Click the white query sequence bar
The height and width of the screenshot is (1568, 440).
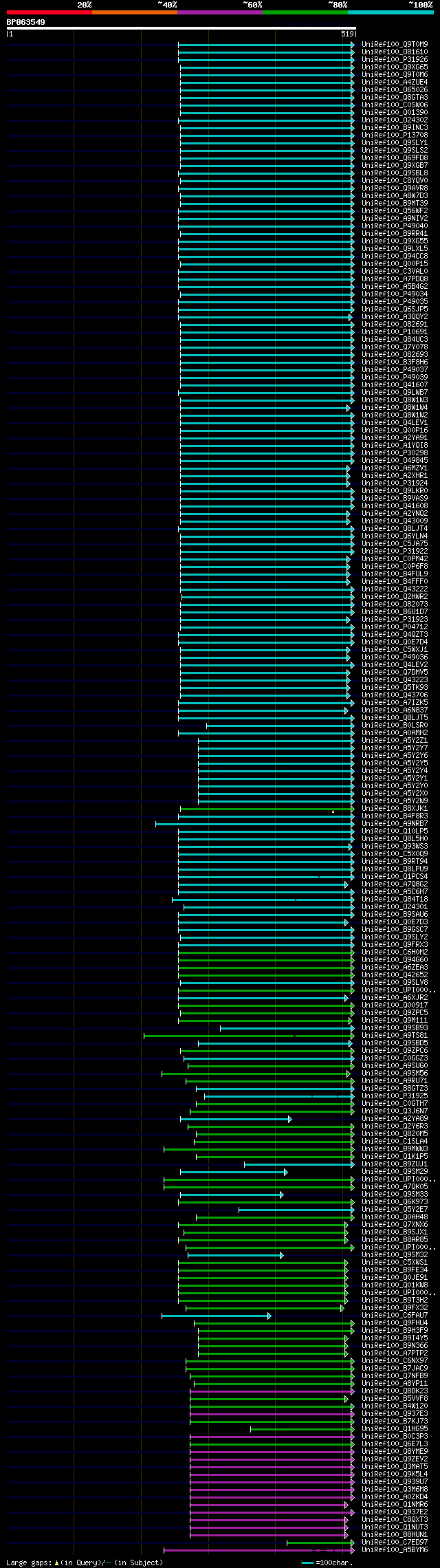pyautogui.click(x=181, y=28)
